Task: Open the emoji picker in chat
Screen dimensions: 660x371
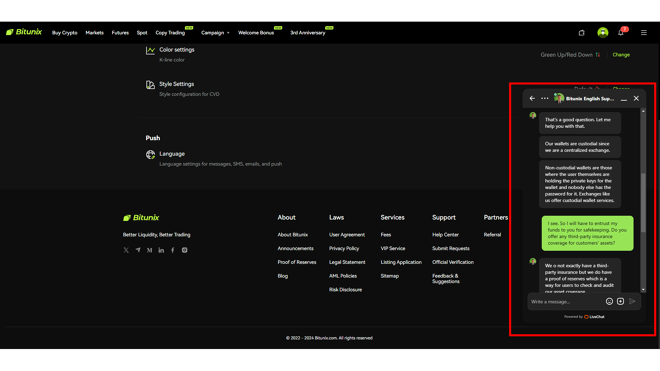Action: coord(609,302)
